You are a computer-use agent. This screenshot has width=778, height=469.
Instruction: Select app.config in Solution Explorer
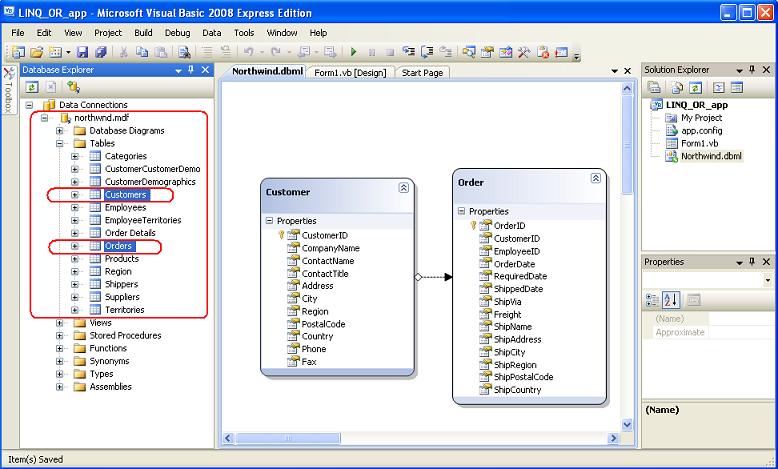[x=702, y=131]
